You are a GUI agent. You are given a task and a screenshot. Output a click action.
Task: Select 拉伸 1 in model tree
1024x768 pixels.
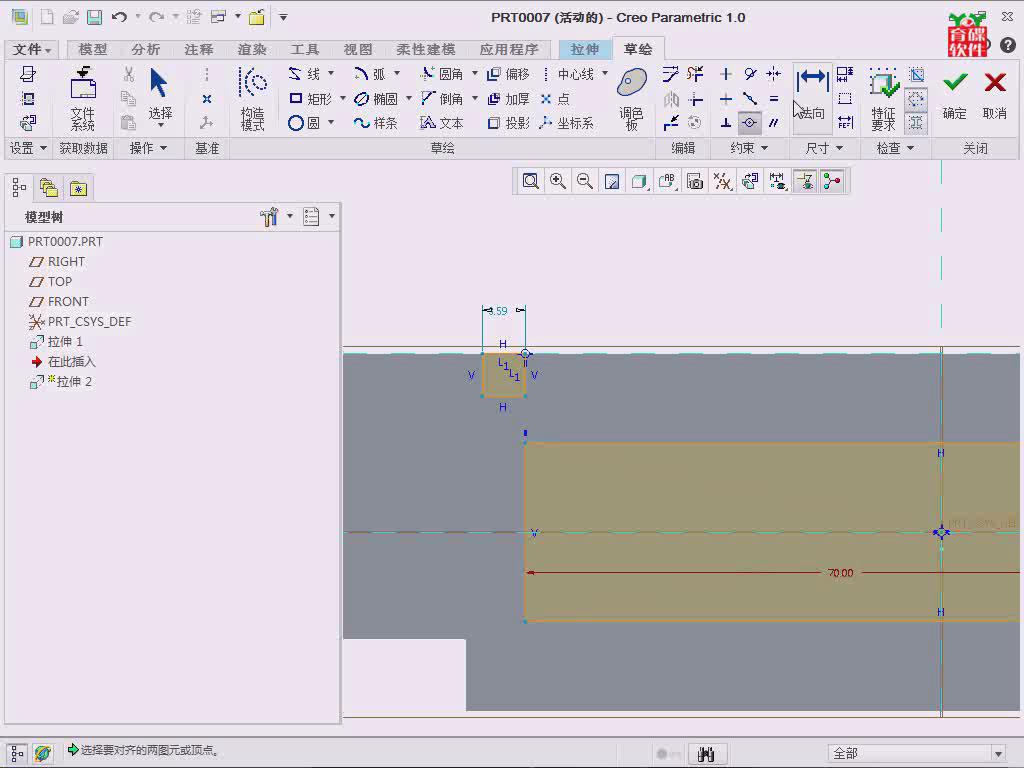(56, 342)
